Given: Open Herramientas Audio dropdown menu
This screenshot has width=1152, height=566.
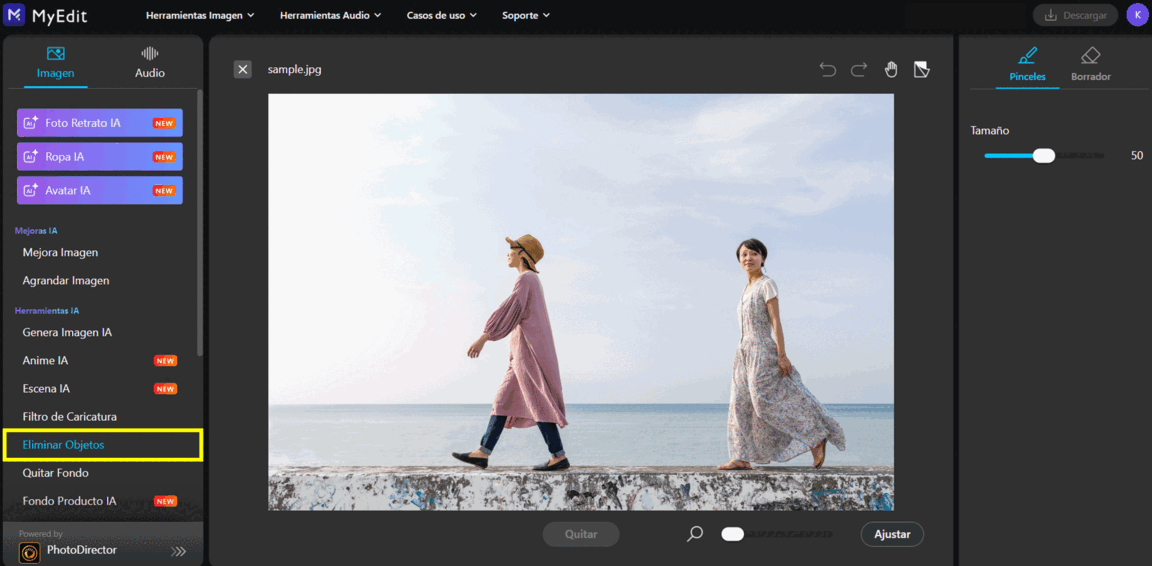Looking at the screenshot, I should click(331, 15).
